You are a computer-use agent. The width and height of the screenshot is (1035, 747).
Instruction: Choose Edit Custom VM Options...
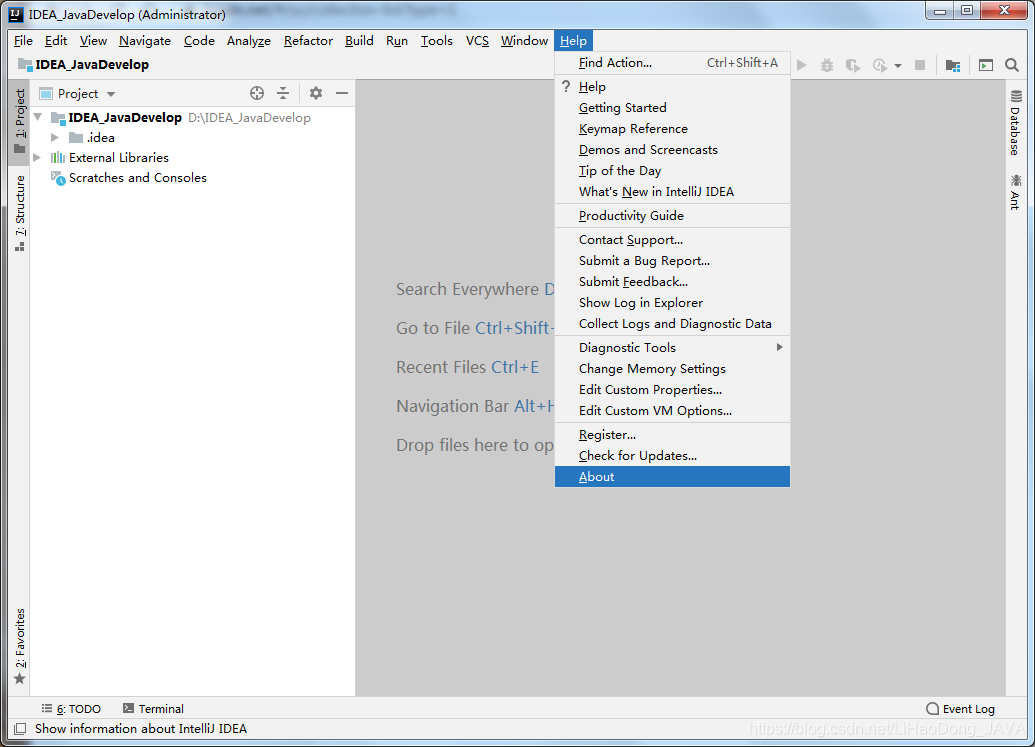tap(672, 410)
